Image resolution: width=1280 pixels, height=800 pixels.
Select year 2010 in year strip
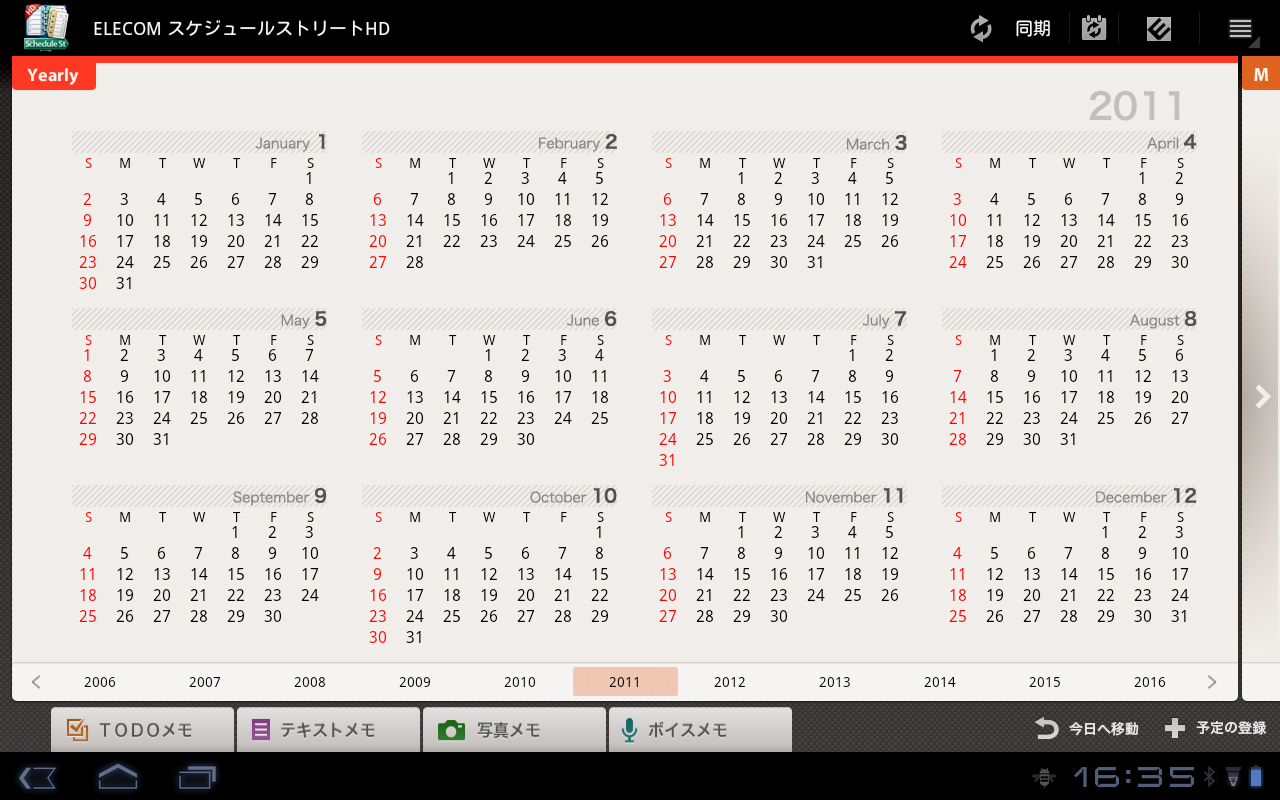pos(520,682)
